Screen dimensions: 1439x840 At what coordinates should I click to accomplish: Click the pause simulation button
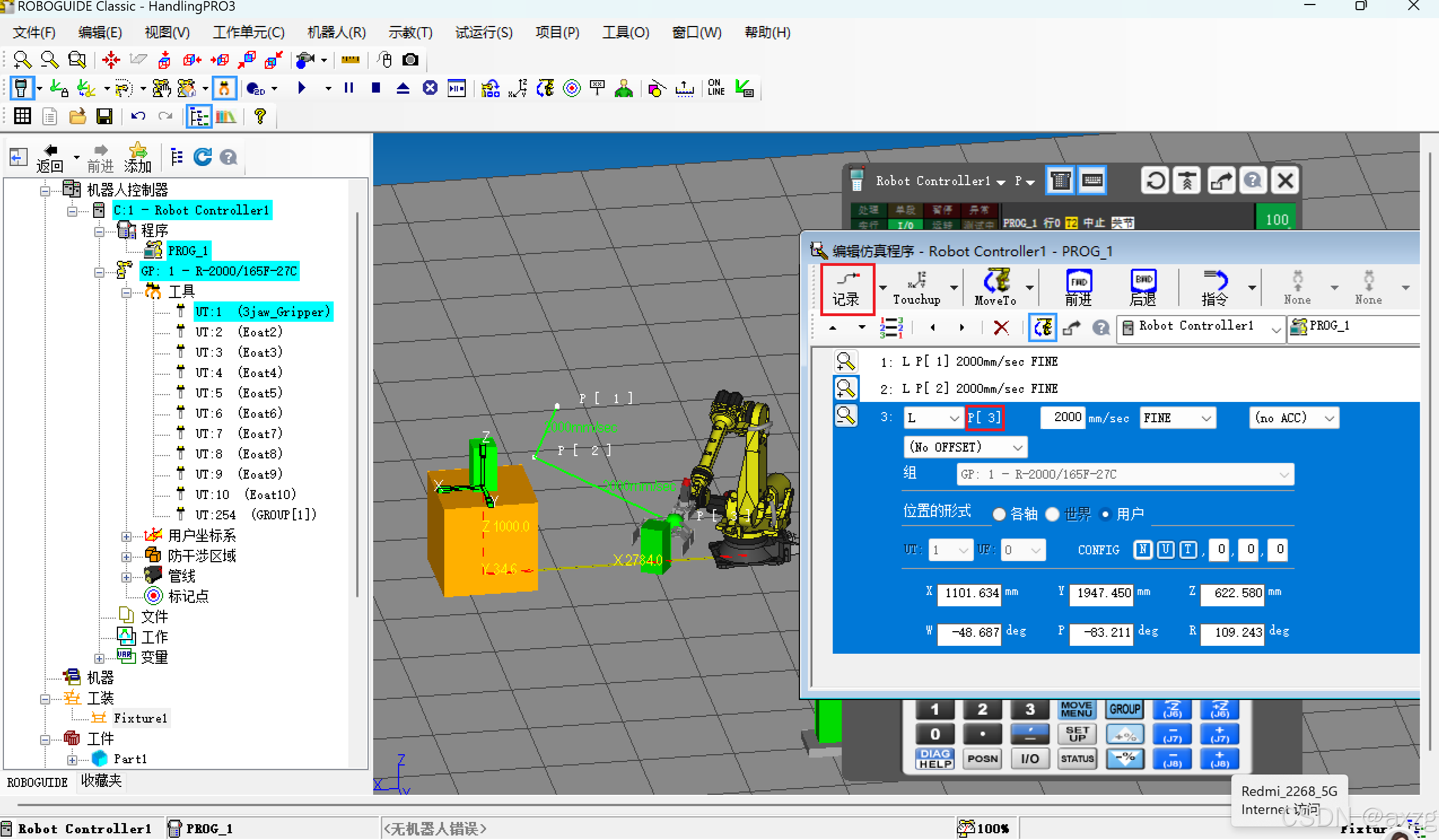click(349, 88)
